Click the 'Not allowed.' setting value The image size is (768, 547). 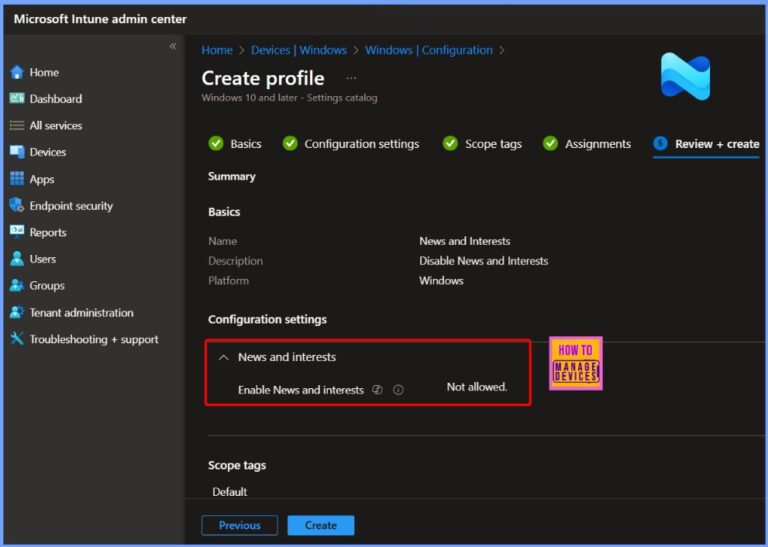tap(477, 387)
